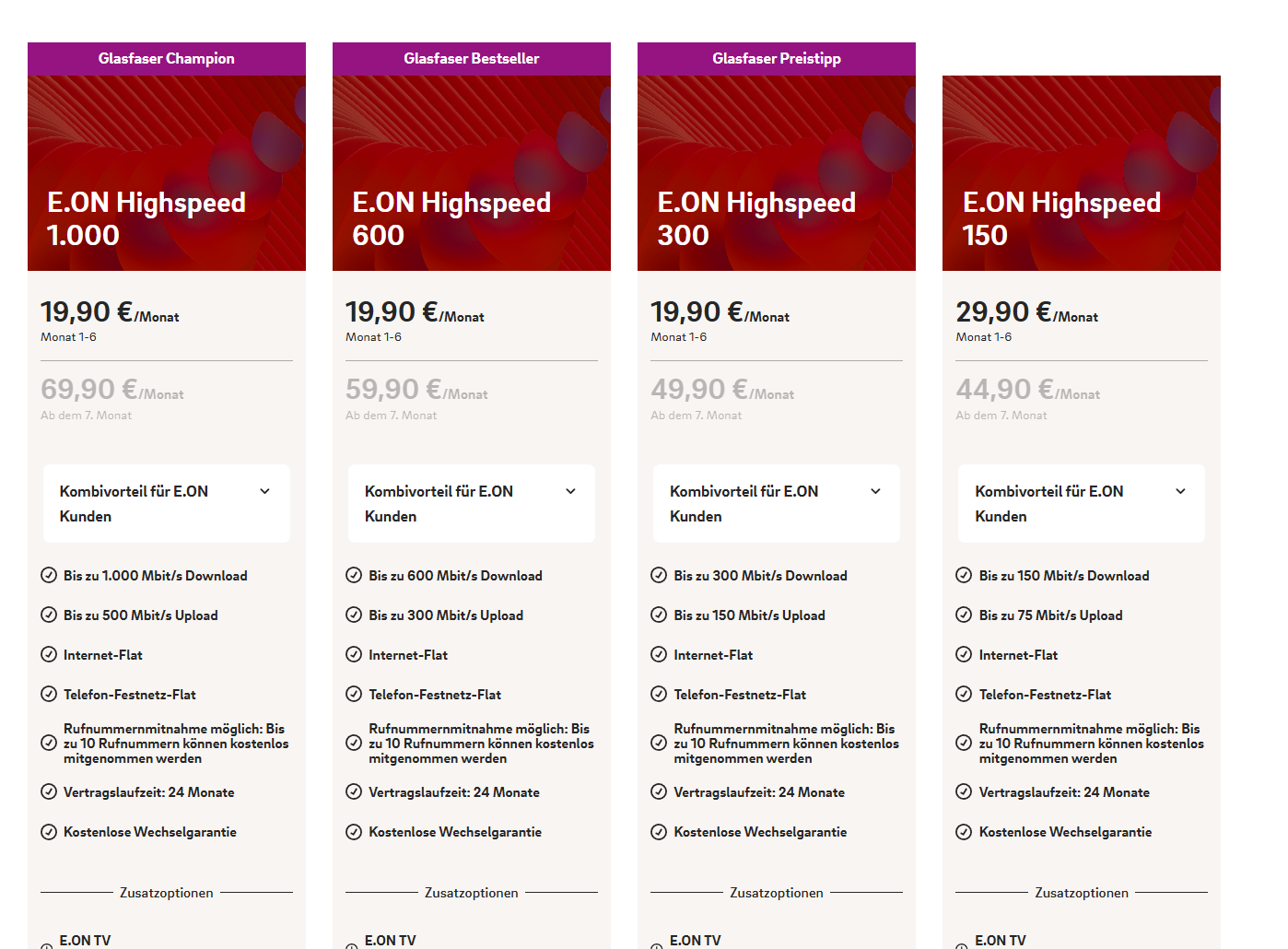This screenshot has width=1288, height=949.
Task: Click Telefon-Festnetz-Flat check icon in Highspeed 1.000 card
Action: coord(49,695)
